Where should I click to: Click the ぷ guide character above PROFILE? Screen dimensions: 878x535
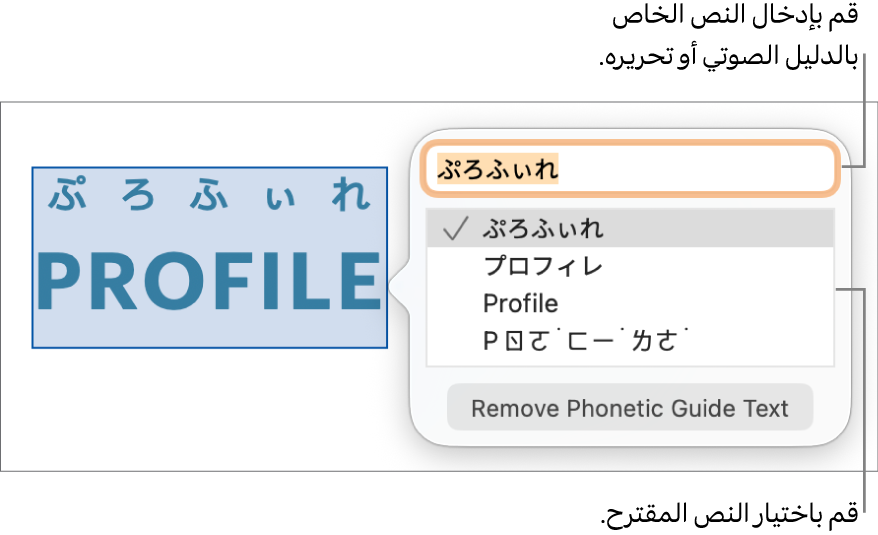pos(68,194)
